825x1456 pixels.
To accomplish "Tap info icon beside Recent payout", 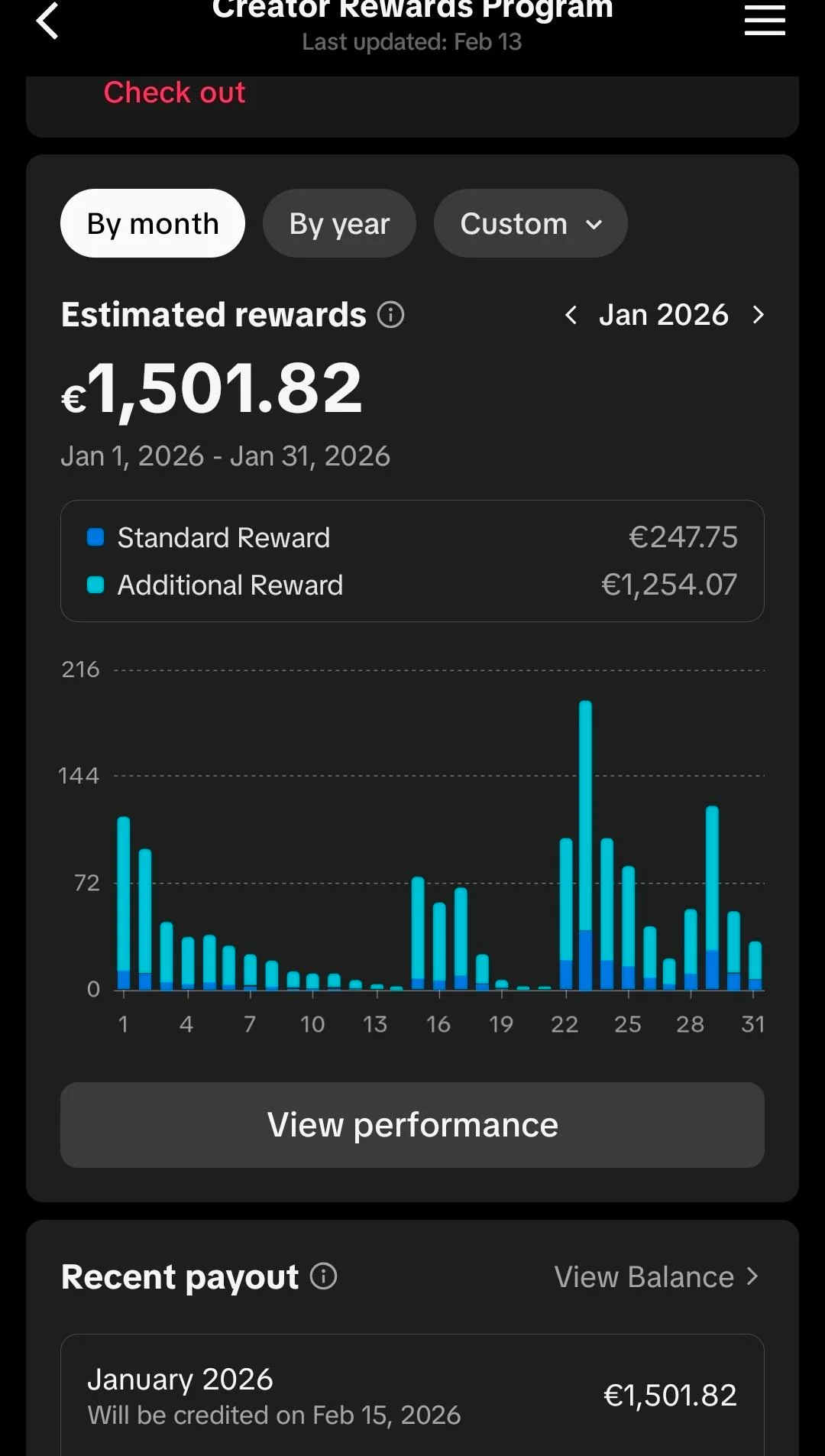I will click(323, 1276).
